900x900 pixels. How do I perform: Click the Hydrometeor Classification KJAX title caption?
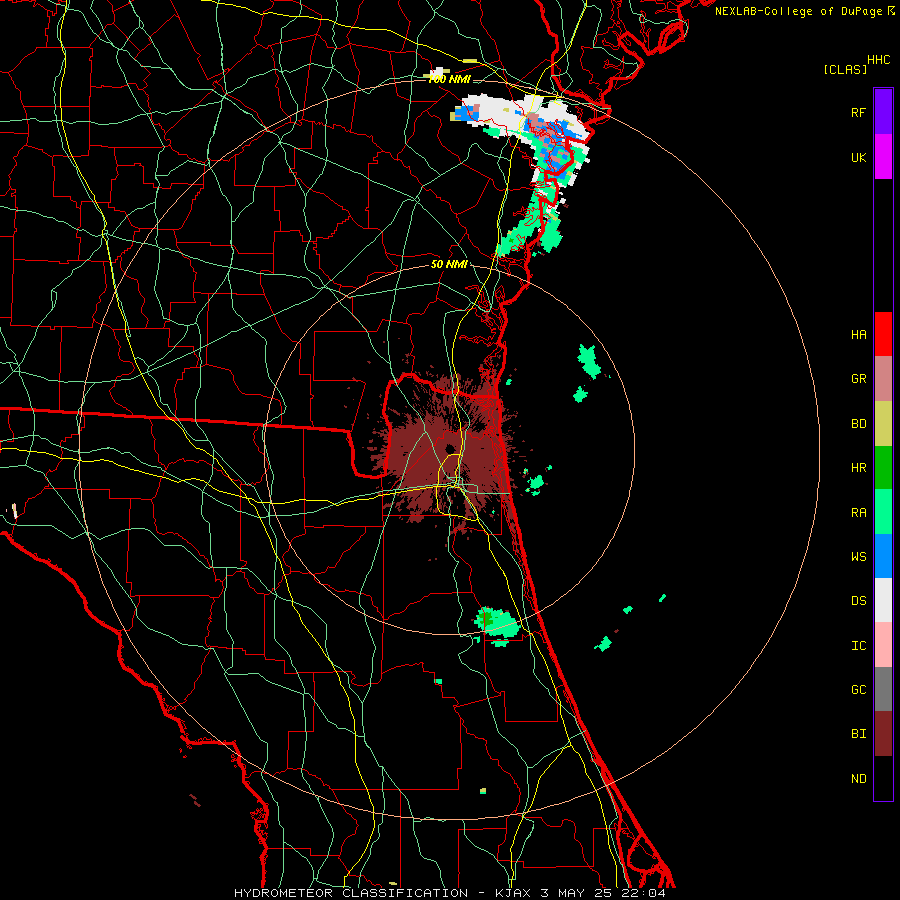point(450,893)
